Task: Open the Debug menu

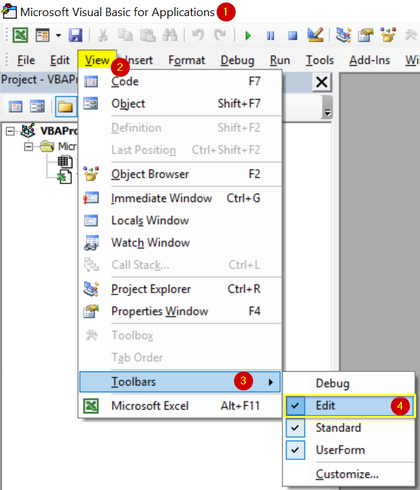Action: click(237, 60)
